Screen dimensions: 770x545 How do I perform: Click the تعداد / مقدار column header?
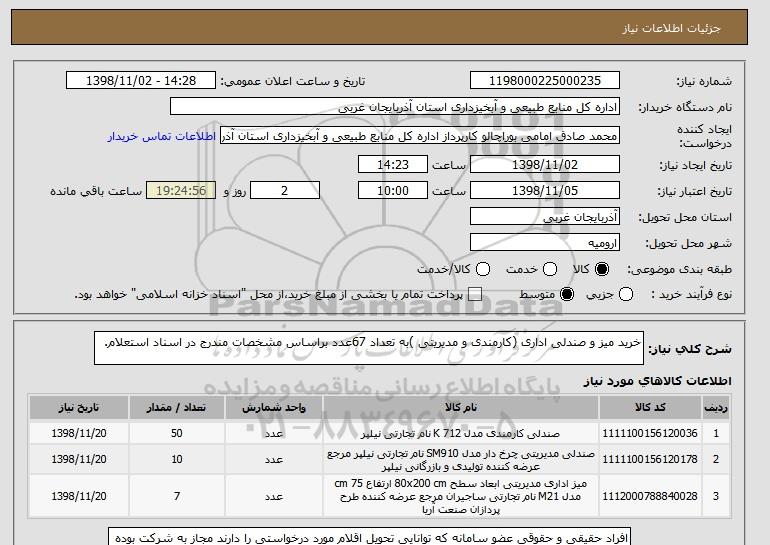point(177,408)
